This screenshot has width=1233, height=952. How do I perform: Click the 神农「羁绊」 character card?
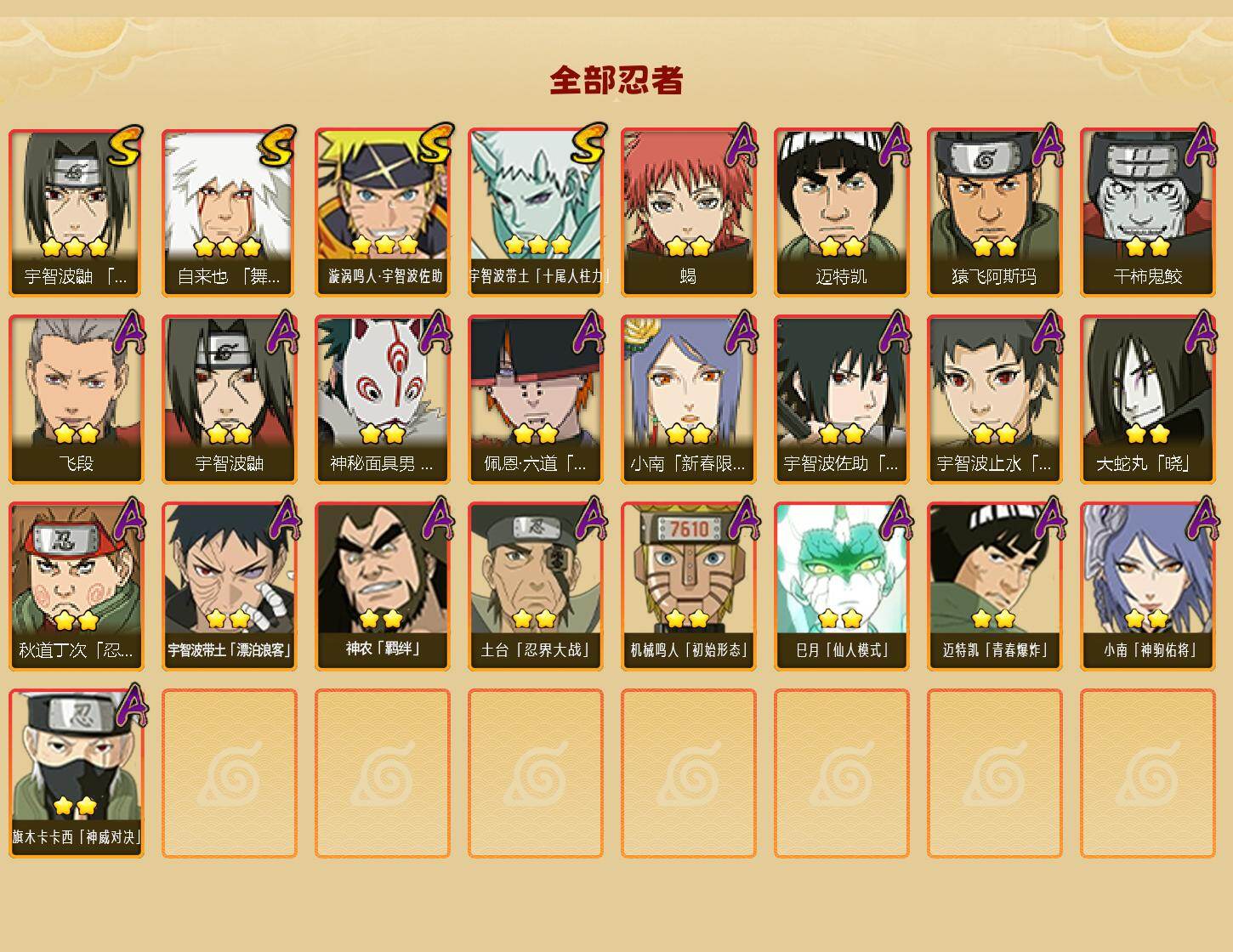[x=382, y=586]
